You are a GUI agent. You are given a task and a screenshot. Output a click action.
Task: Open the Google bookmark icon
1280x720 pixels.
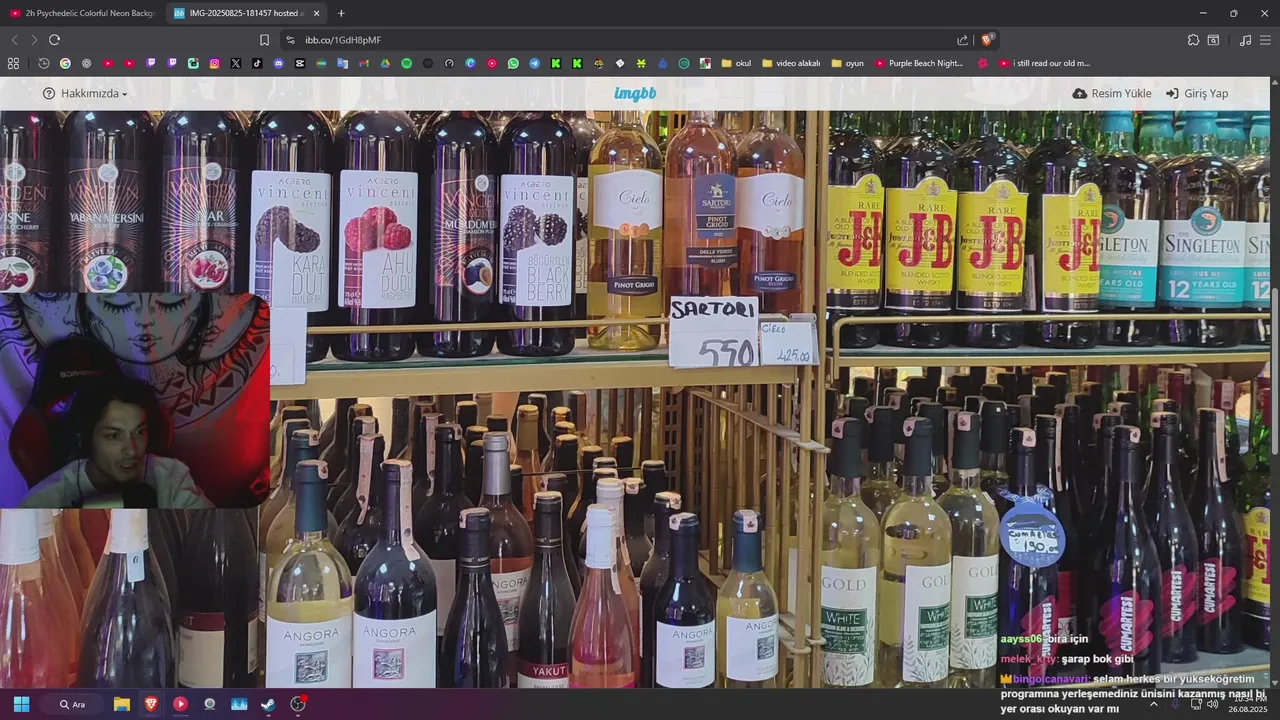pyautogui.click(x=65, y=63)
